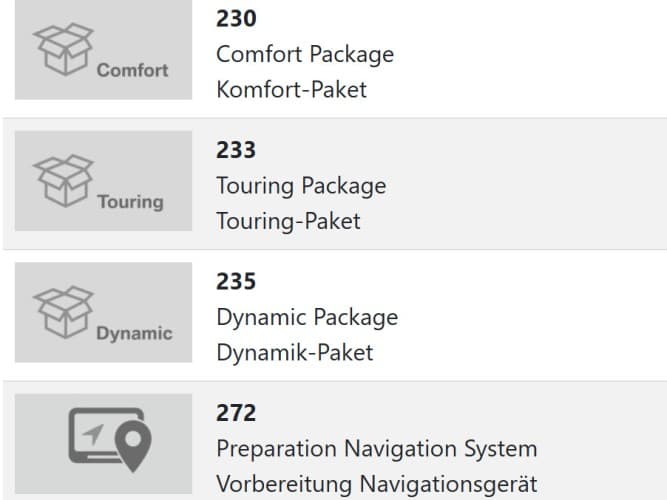Select the "Comfort" label in the thumbnail

(132, 71)
